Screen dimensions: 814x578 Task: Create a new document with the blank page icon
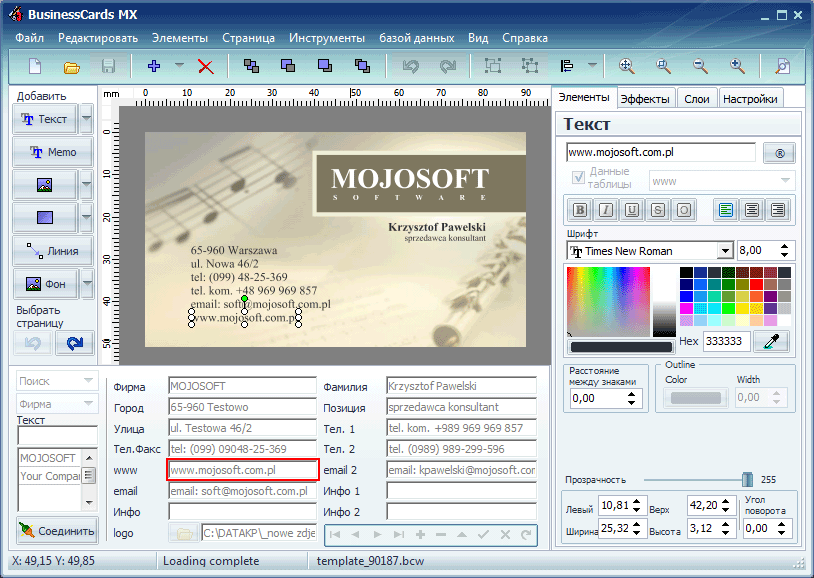(35, 66)
